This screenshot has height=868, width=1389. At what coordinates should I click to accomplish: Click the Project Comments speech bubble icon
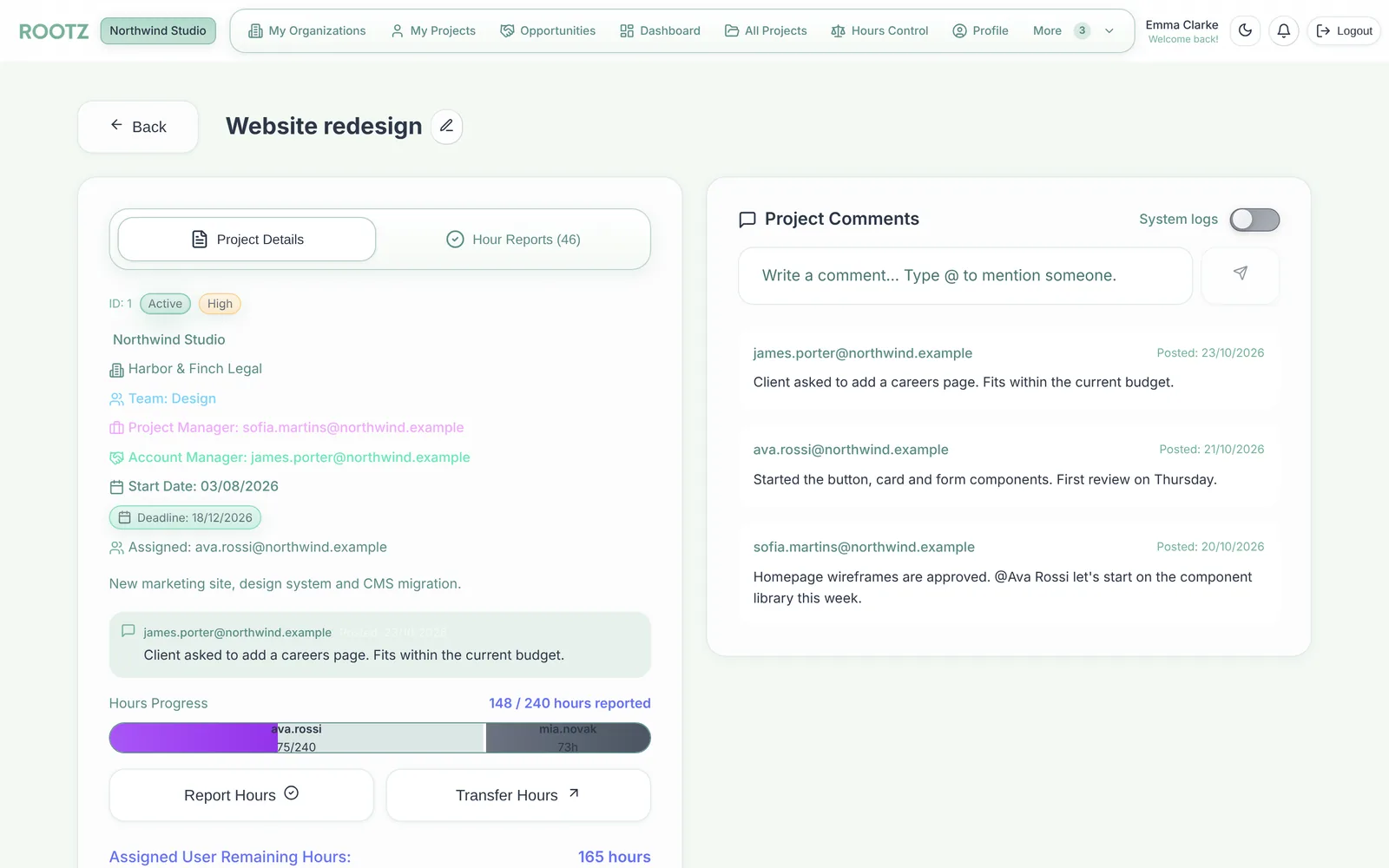747,220
